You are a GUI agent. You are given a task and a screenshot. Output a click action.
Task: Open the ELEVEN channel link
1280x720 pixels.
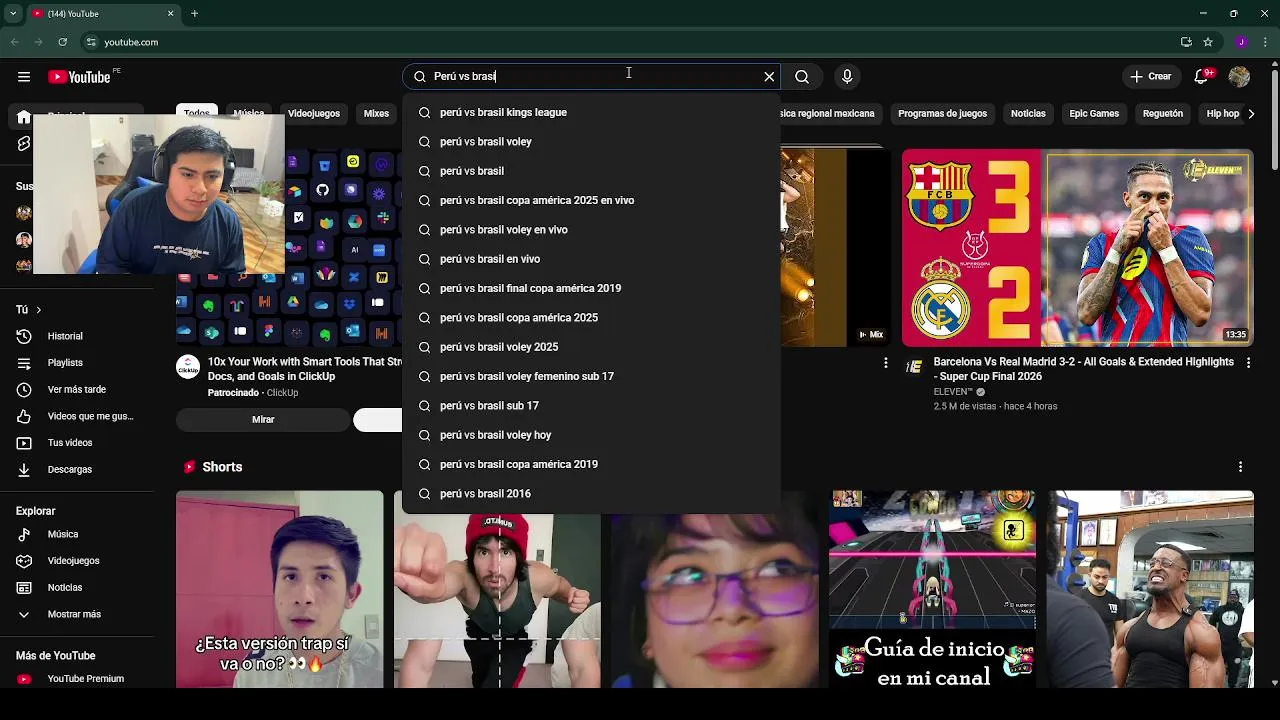[x=952, y=392]
